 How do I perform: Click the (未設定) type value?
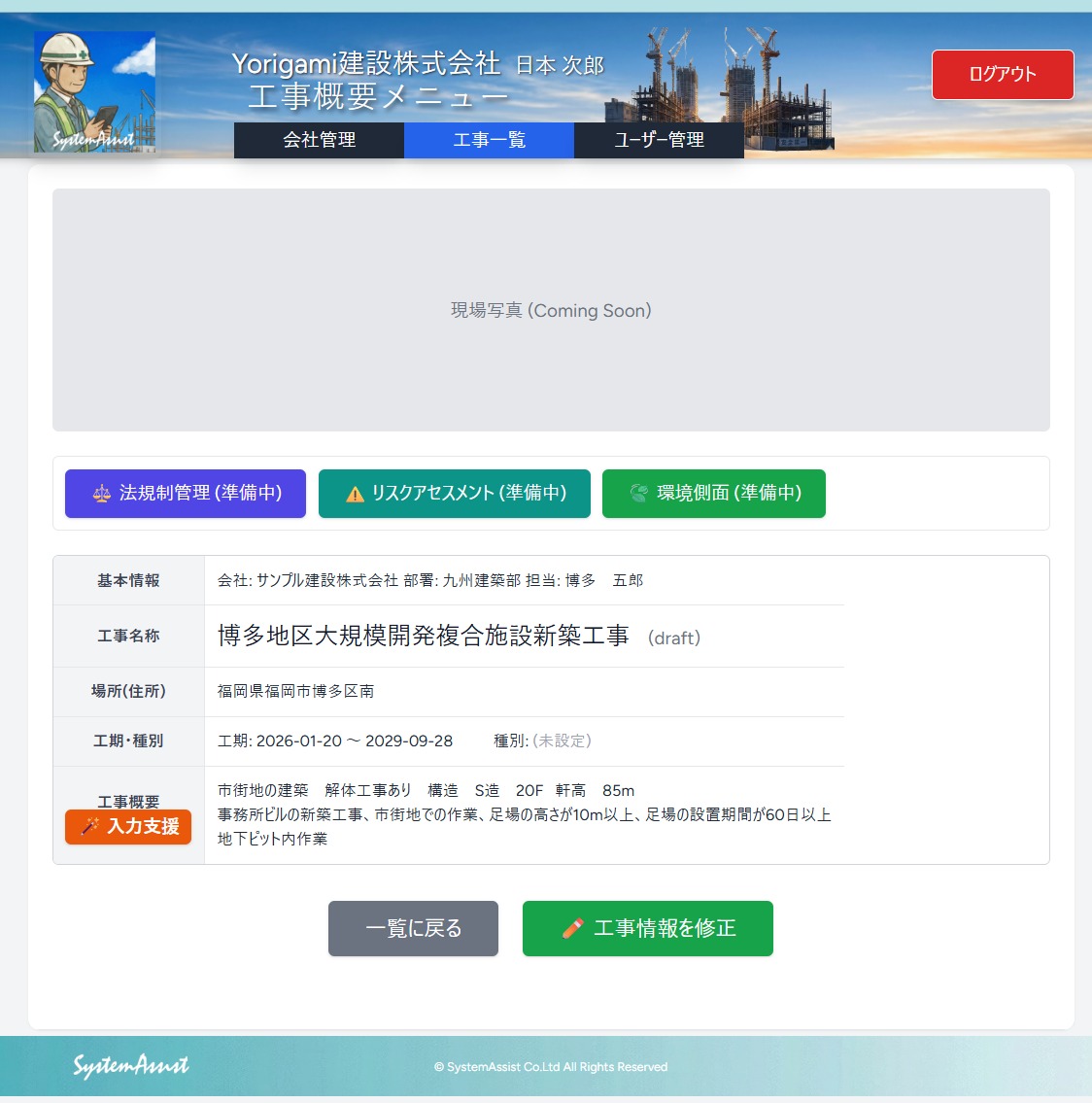click(562, 741)
